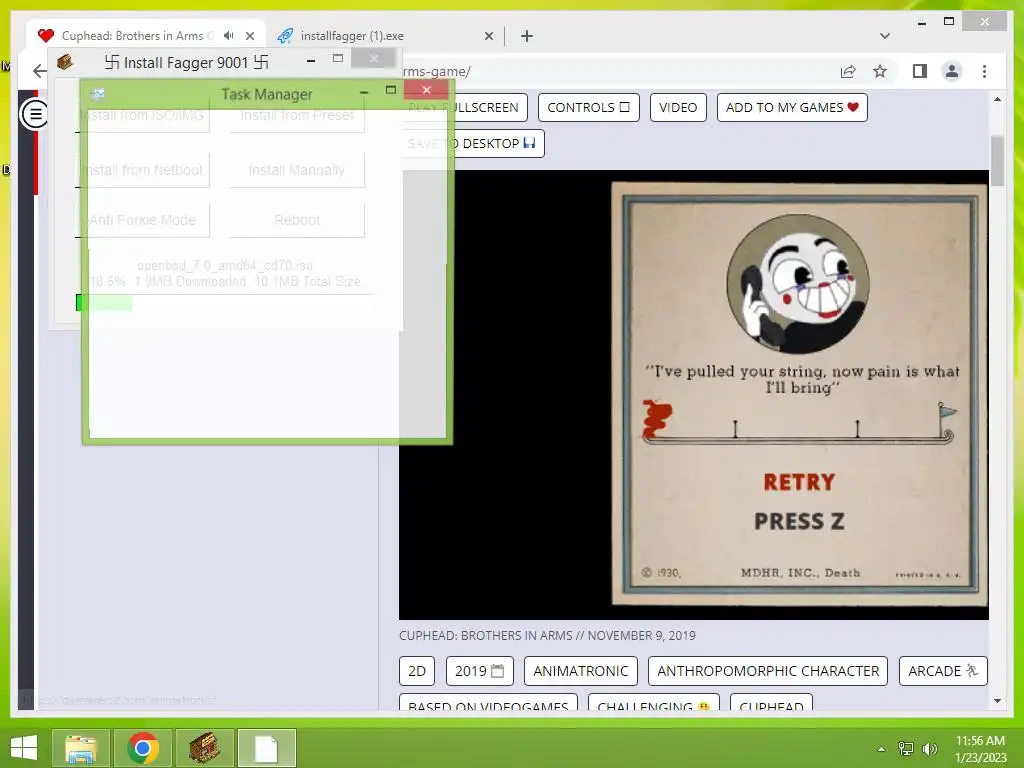Viewport: 1024px width, 768px height.
Task: Click the Task Manager title bar icon
Action: pos(97,94)
